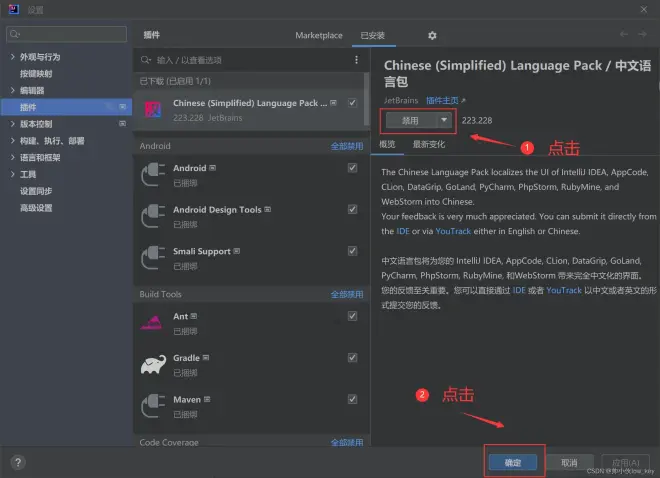The image size is (660, 478).
Task: Open the IDE link in English description
Action: point(403,231)
